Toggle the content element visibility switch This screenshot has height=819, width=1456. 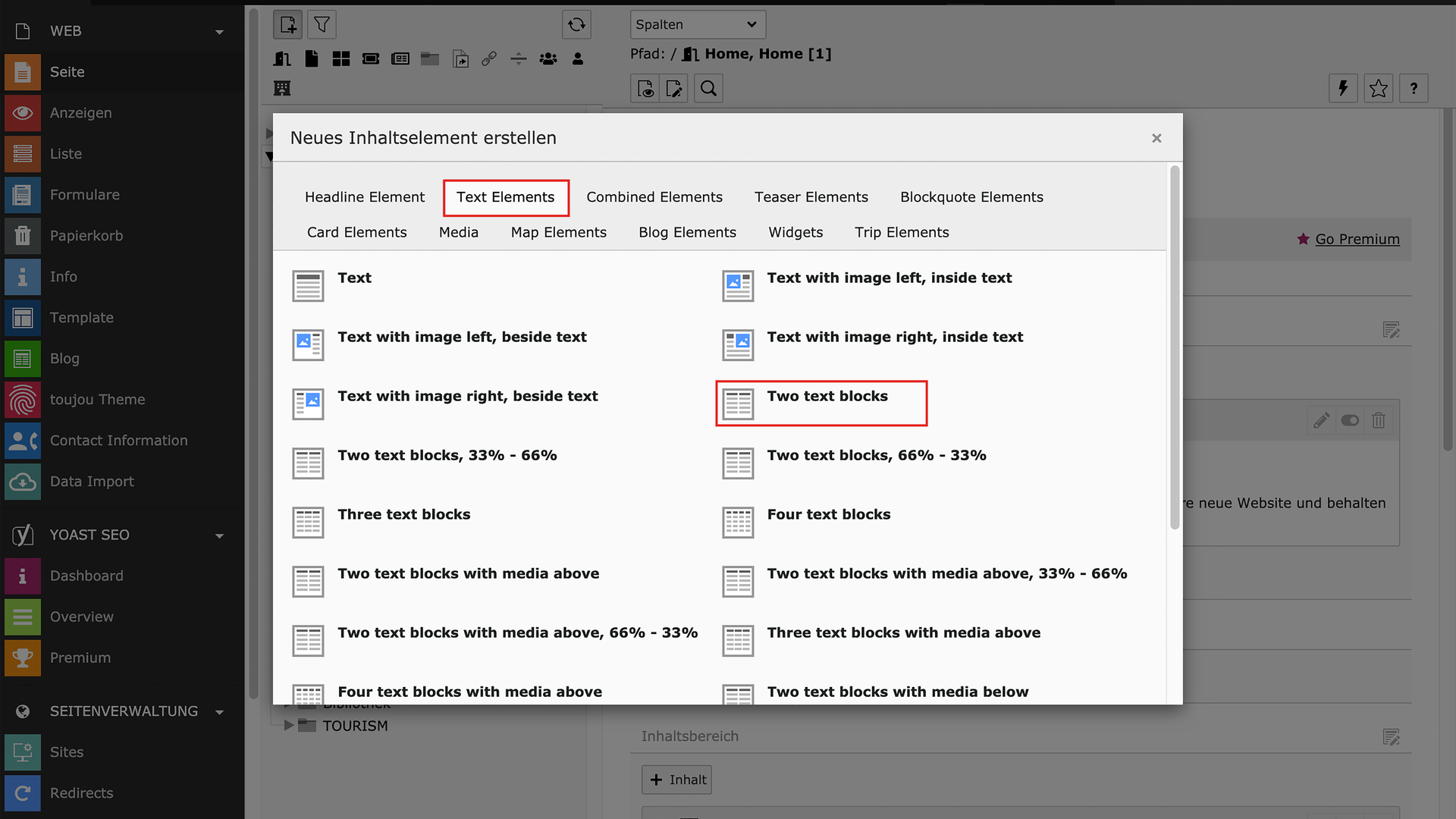[x=1350, y=420]
